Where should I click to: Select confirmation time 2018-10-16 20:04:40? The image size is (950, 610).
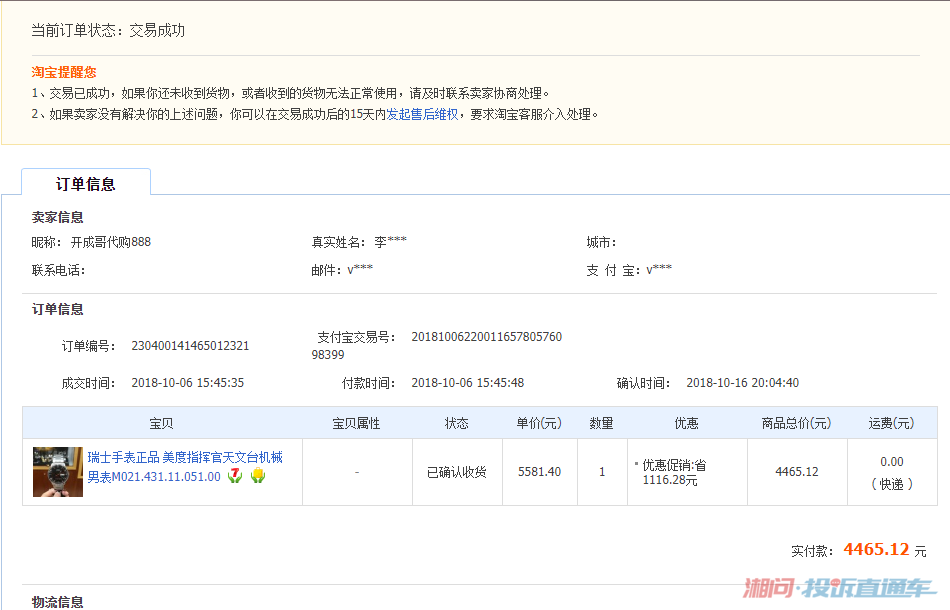[x=743, y=383]
